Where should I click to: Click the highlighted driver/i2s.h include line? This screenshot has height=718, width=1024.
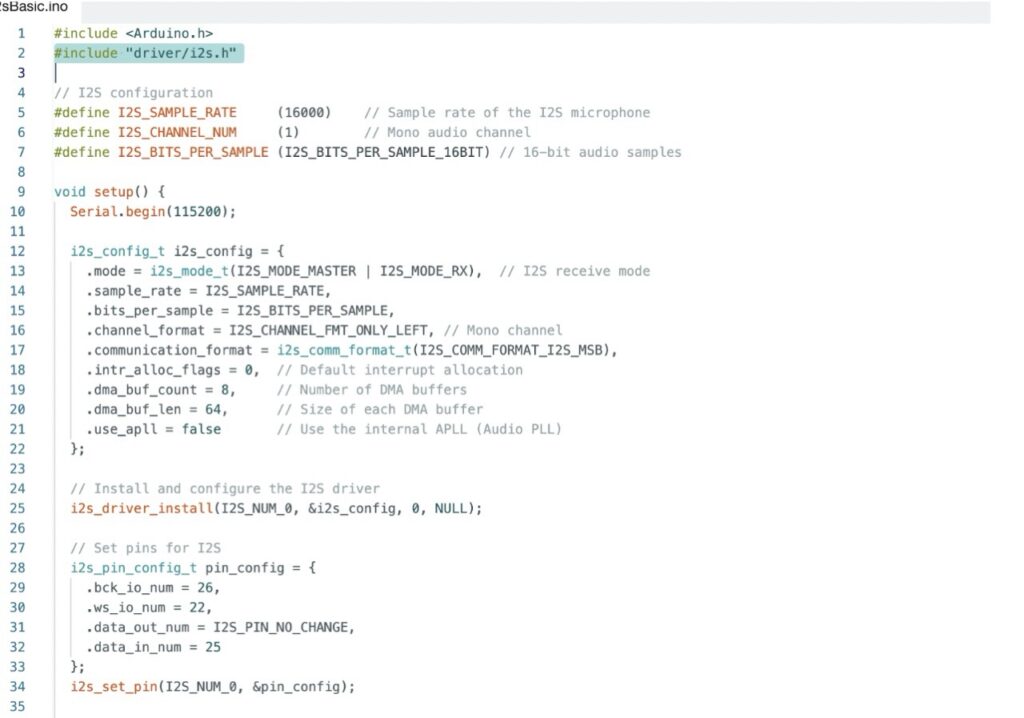pyautogui.click(x=148, y=53)
